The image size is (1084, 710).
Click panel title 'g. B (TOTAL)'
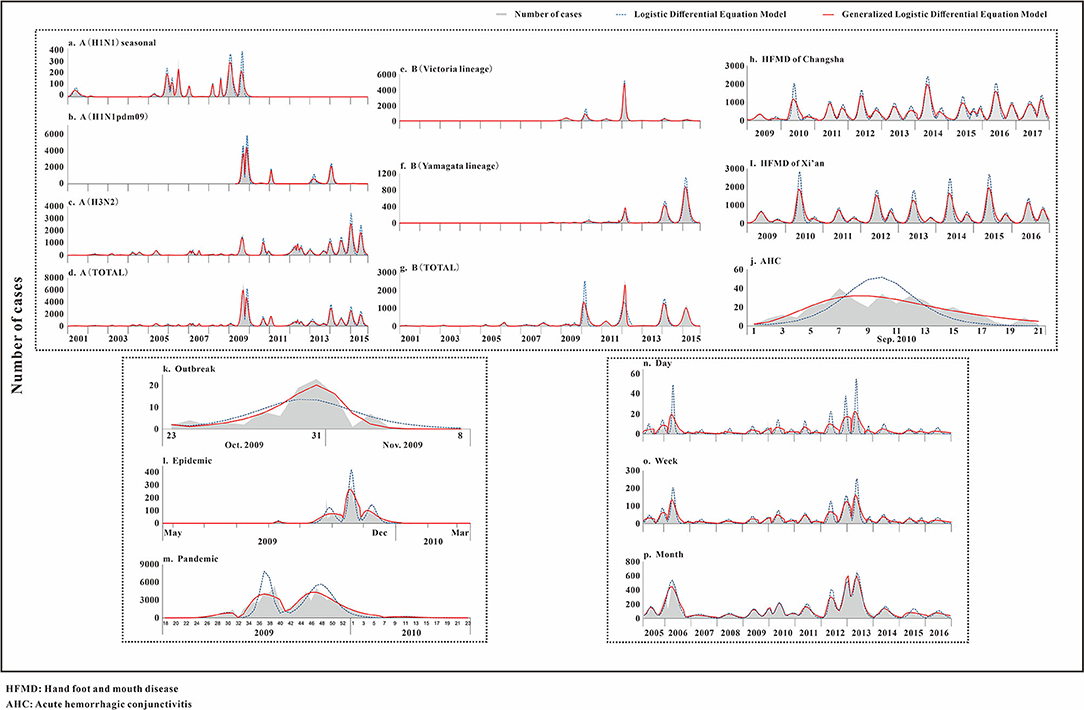430,268
